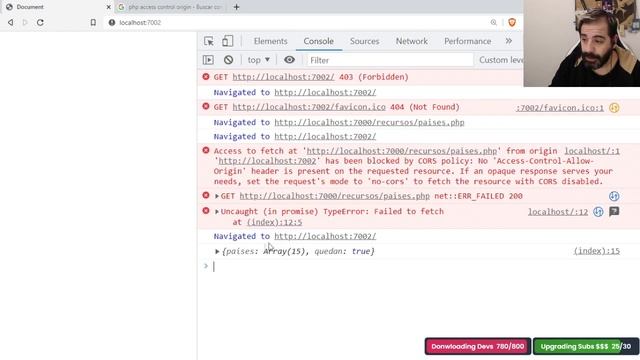Click the 404 Not Found error icon
The height and width of the screenshot is (360, 640).
206,107
